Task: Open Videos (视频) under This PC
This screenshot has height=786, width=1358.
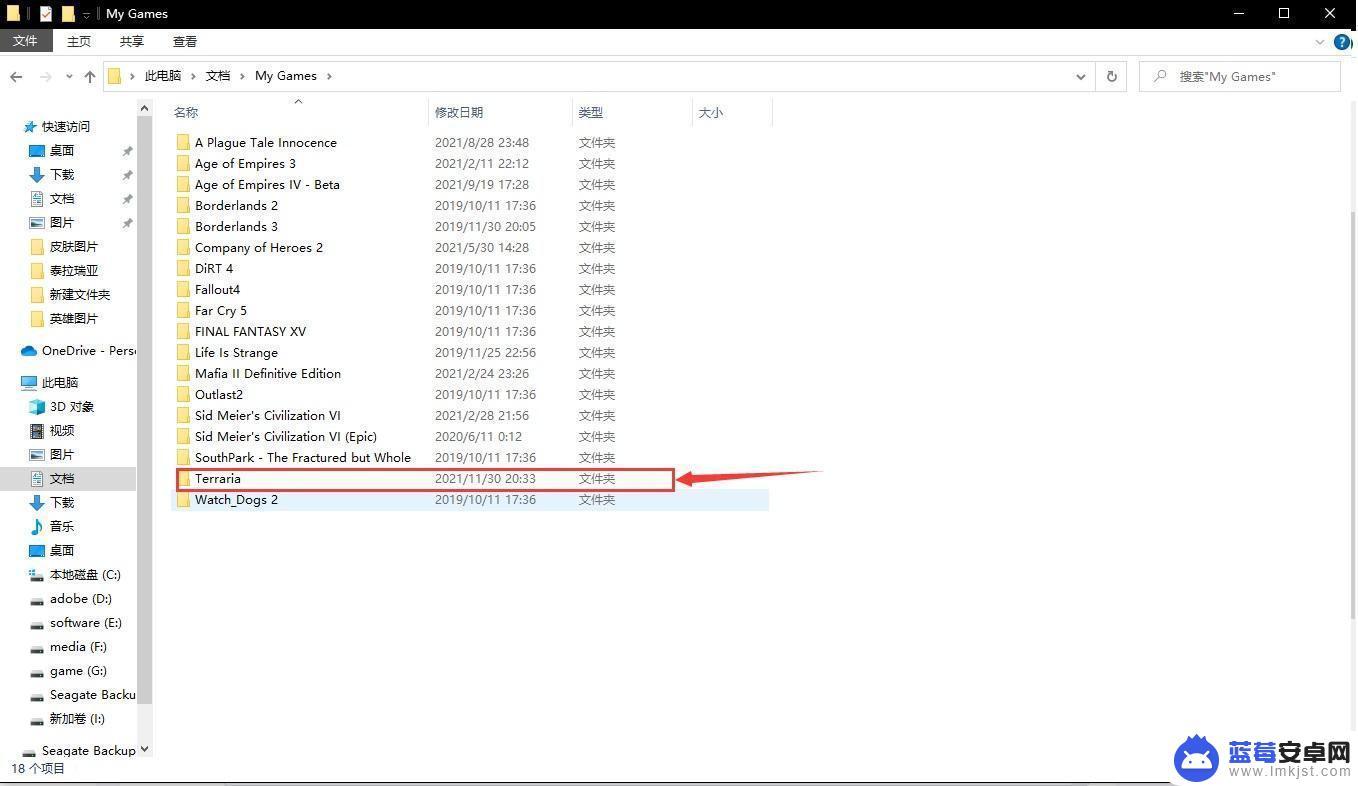Action: 52,430
